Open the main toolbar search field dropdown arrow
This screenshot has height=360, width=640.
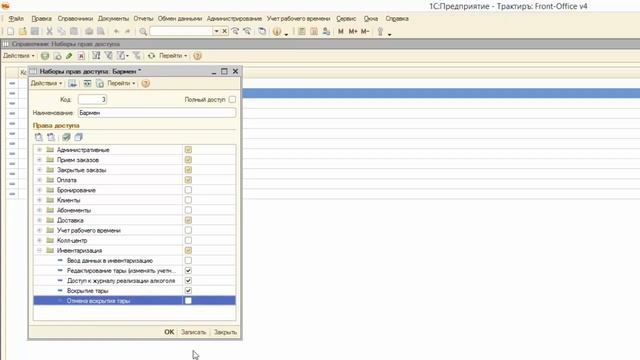tap(216, 31)
